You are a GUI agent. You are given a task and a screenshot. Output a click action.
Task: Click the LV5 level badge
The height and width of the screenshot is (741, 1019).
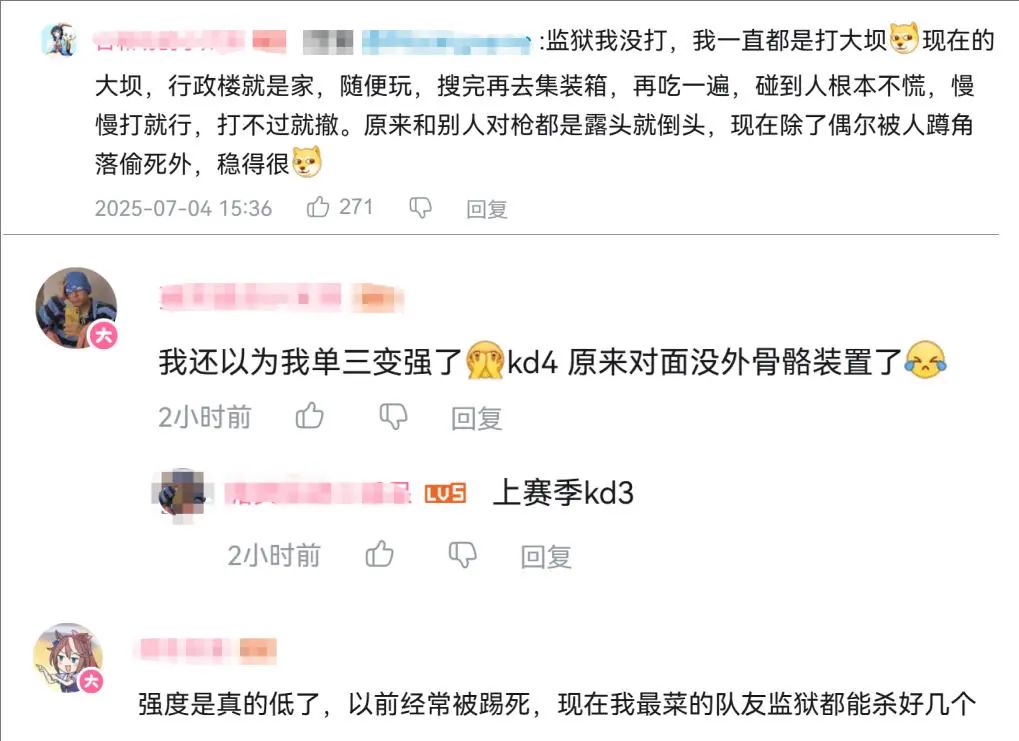coord(445,493)
